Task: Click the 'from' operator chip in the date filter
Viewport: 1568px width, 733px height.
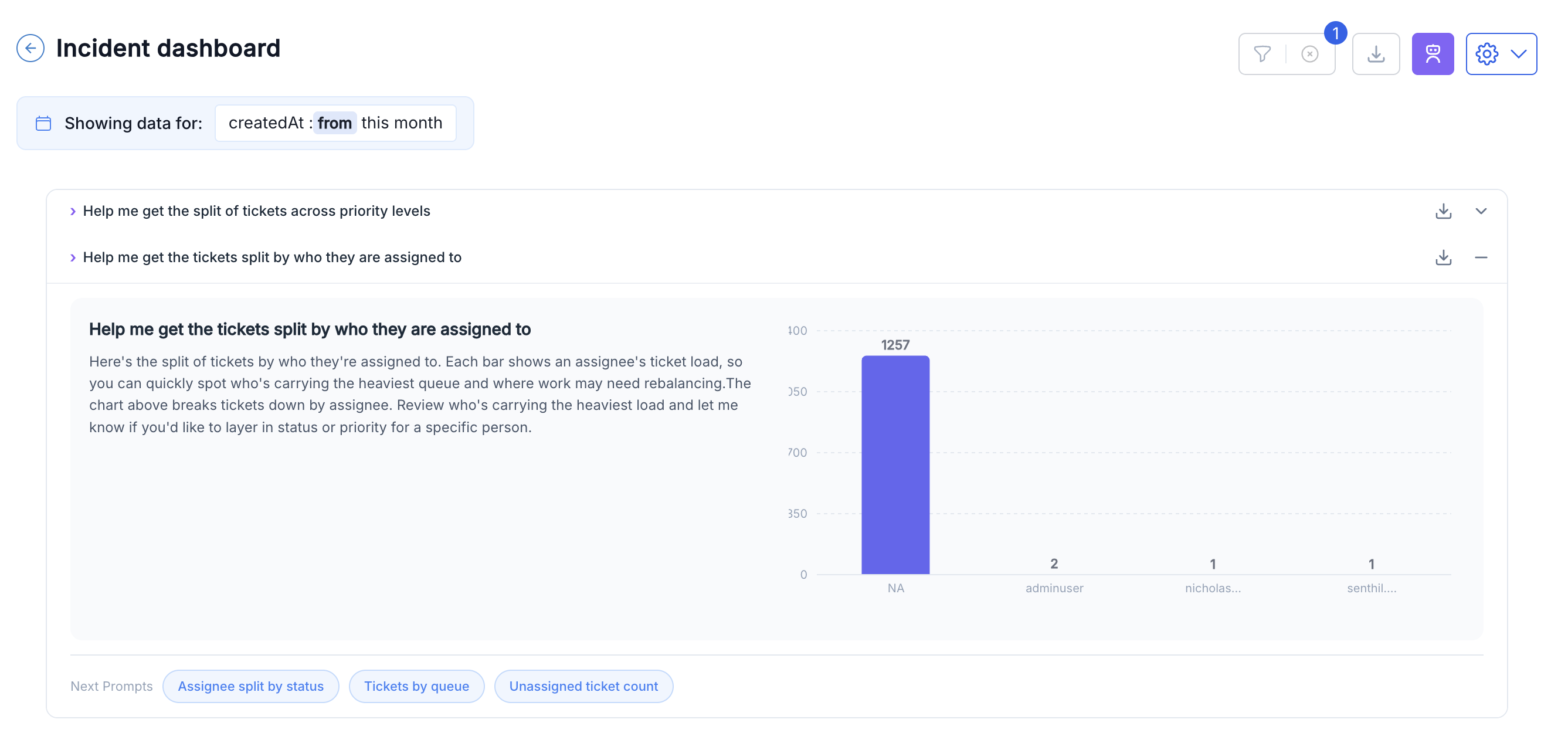Action: coord(335,123)
